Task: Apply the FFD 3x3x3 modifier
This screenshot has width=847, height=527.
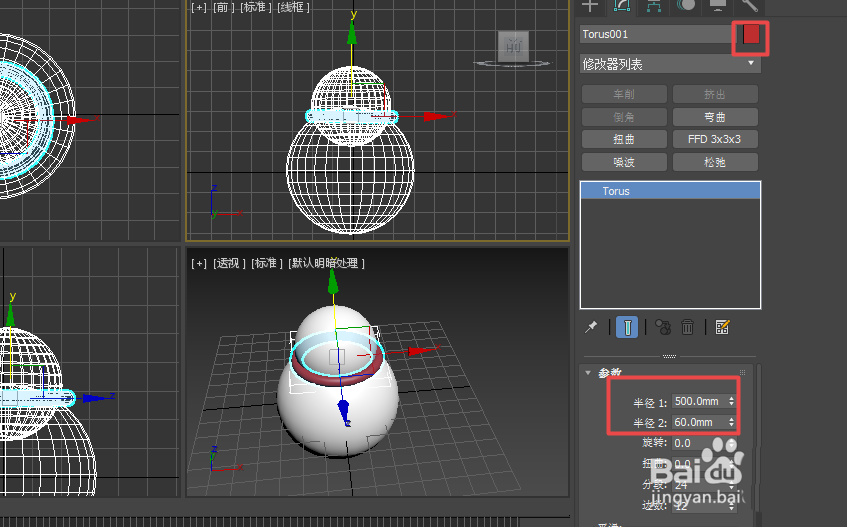Action: click(x=715, y=139)
